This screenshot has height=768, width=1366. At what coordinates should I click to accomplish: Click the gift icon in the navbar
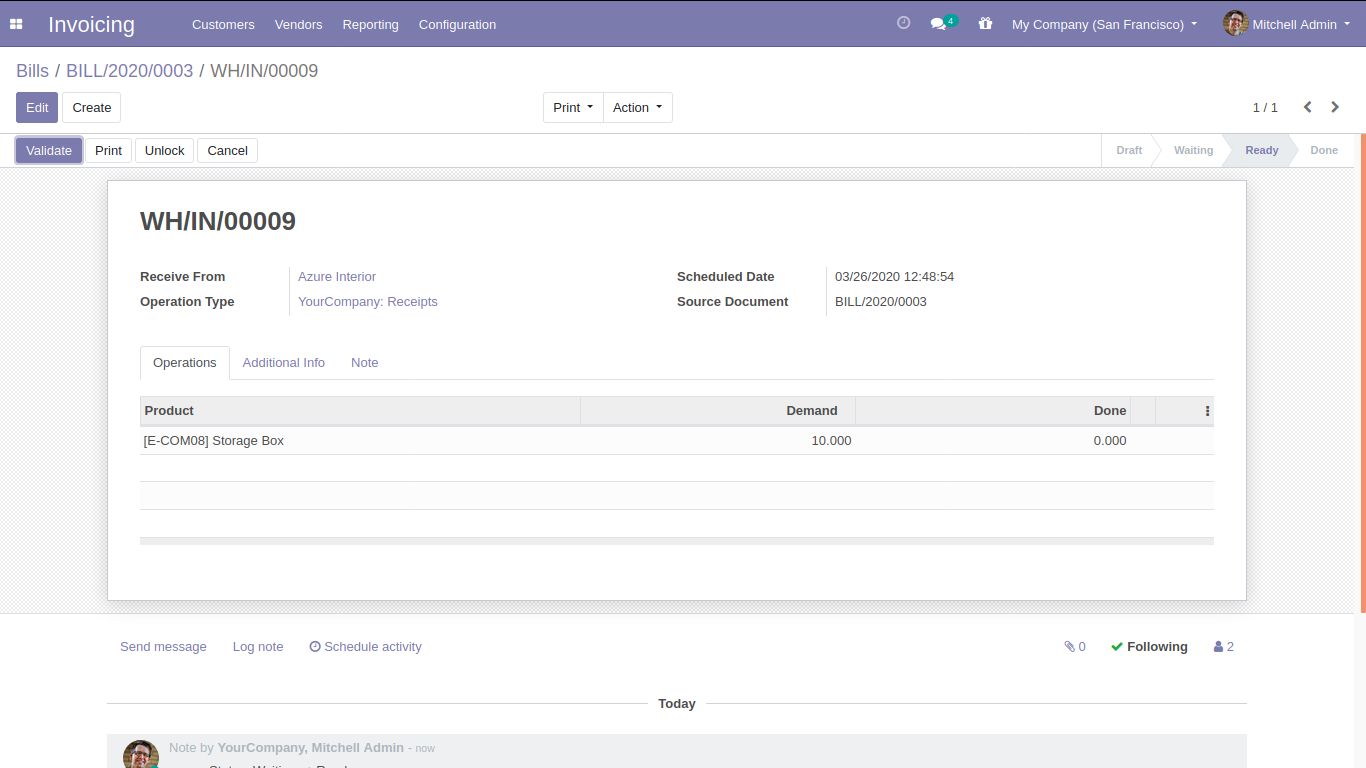pos(985,24)
